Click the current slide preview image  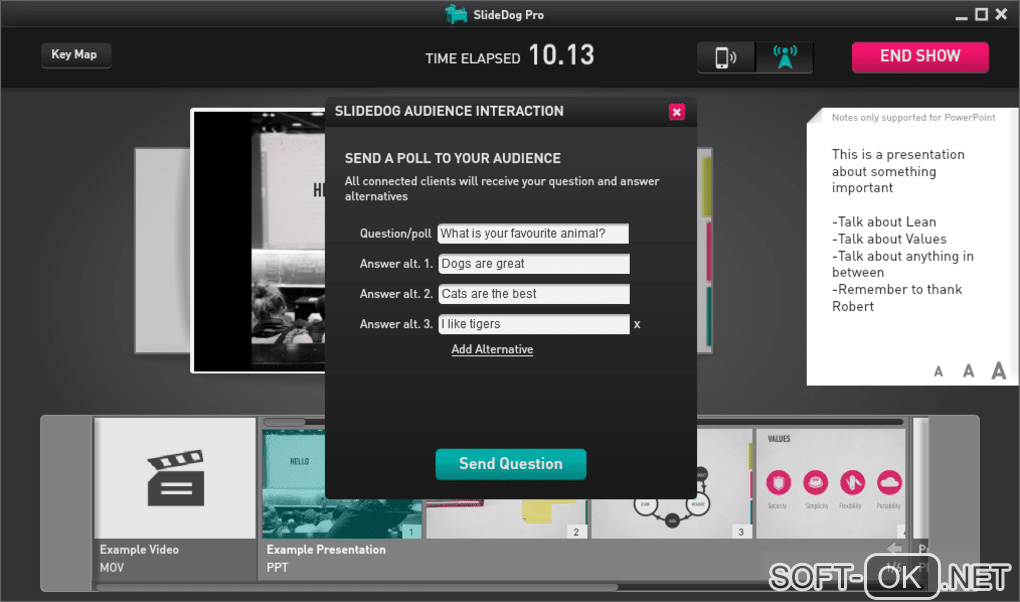pos(259,241)
